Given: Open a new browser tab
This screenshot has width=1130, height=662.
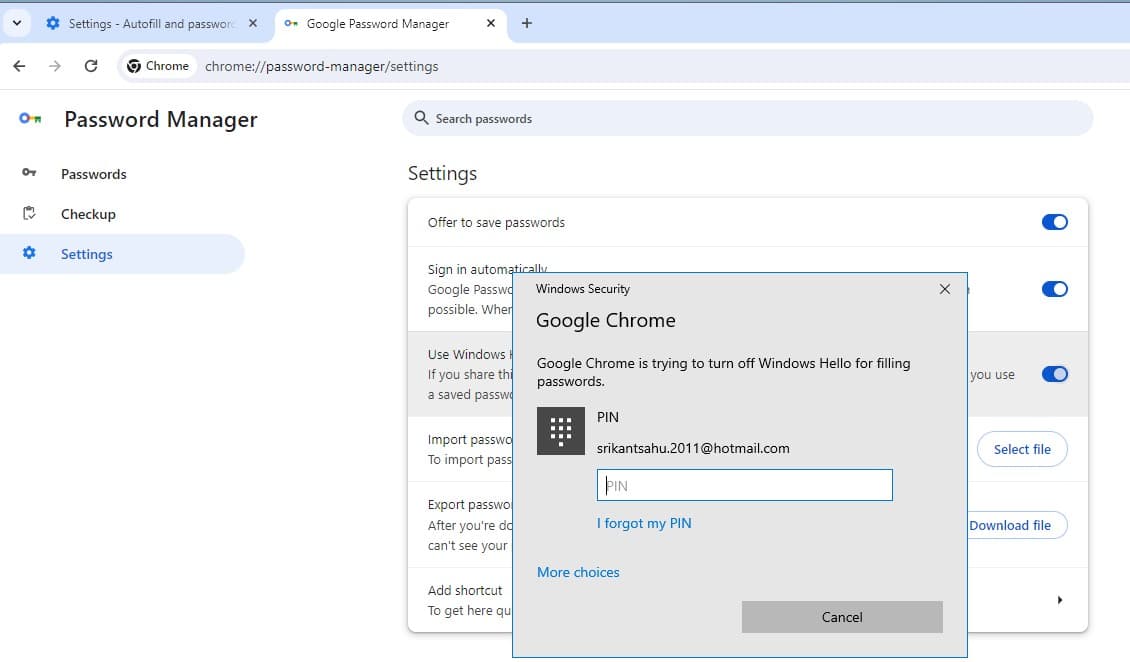Looking at the screenshot, I should [x=527, y=23].
